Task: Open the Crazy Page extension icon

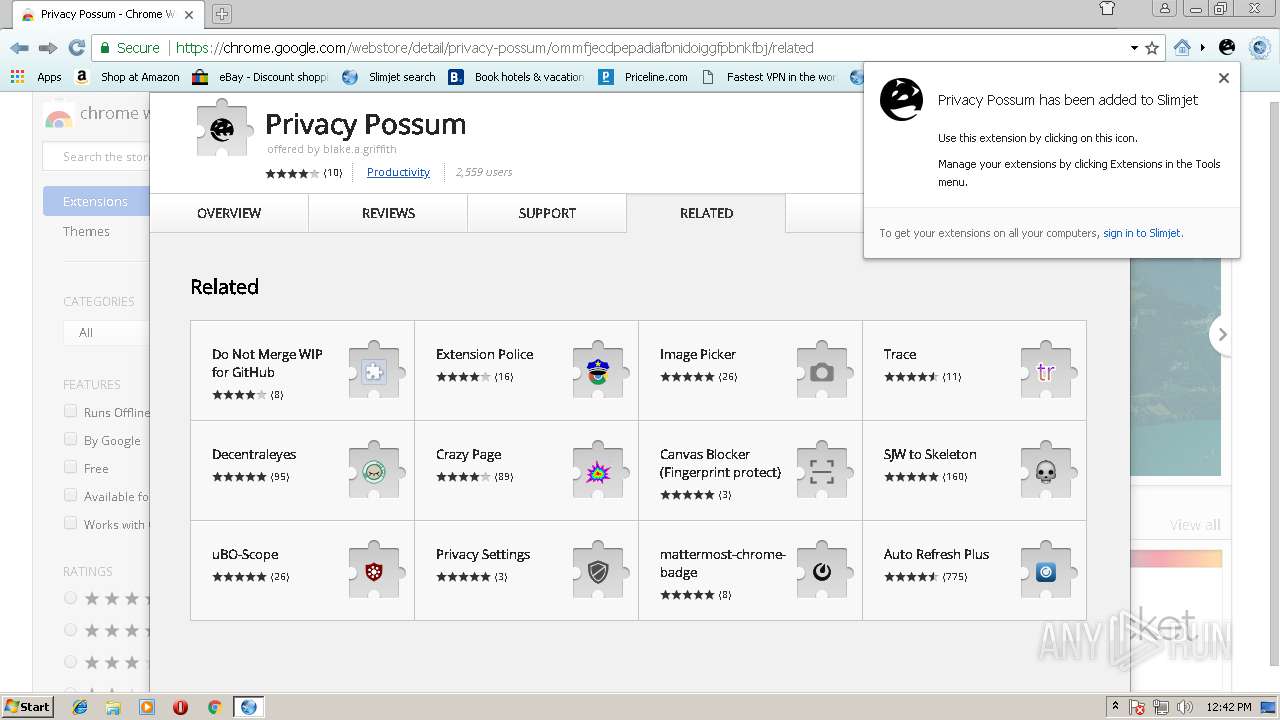Action: (598, 471)
